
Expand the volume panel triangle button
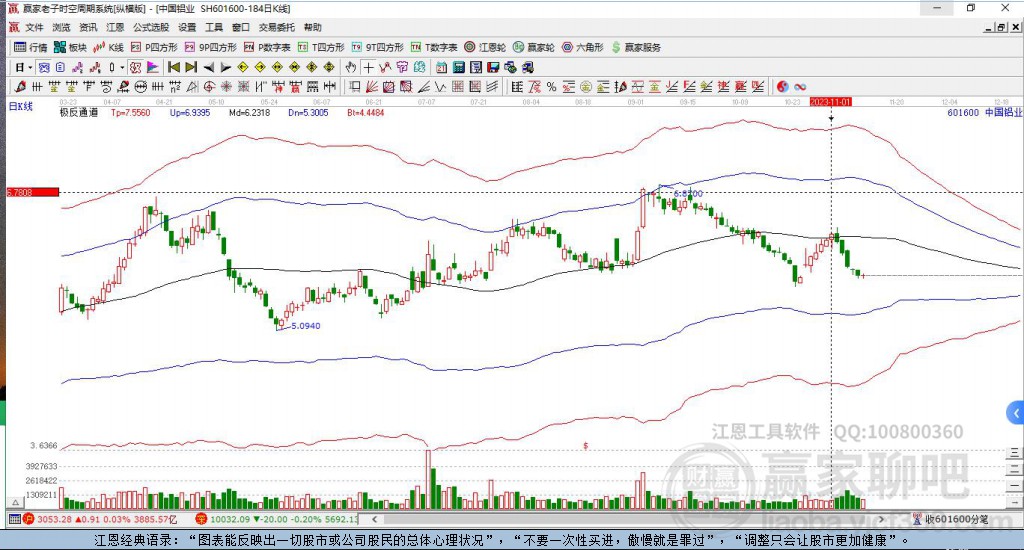click(x=16, y=502)
